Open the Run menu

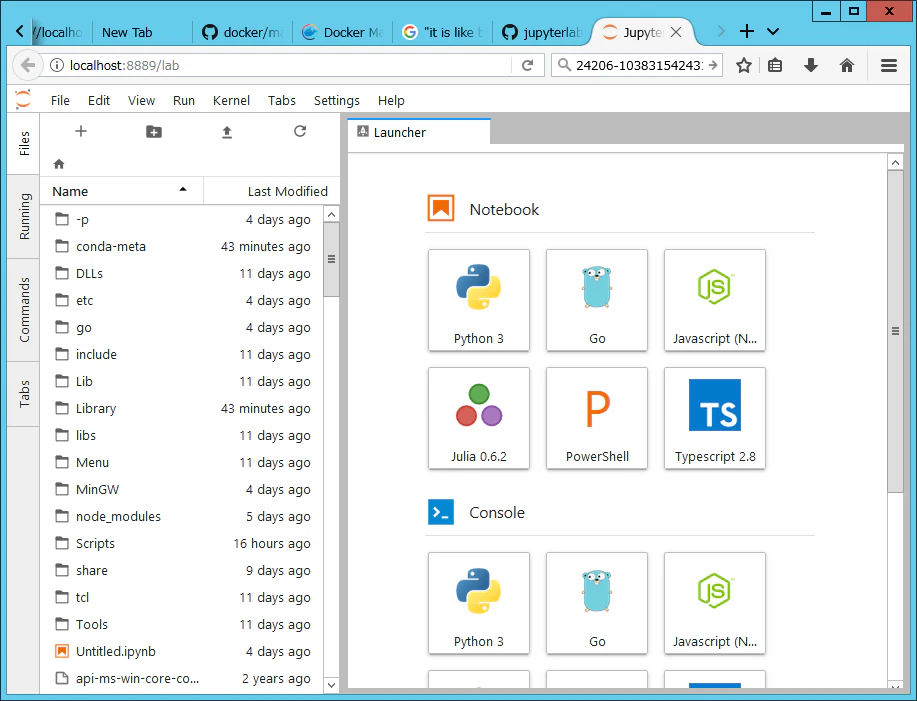pyautogui.click(x=184, y=101)
